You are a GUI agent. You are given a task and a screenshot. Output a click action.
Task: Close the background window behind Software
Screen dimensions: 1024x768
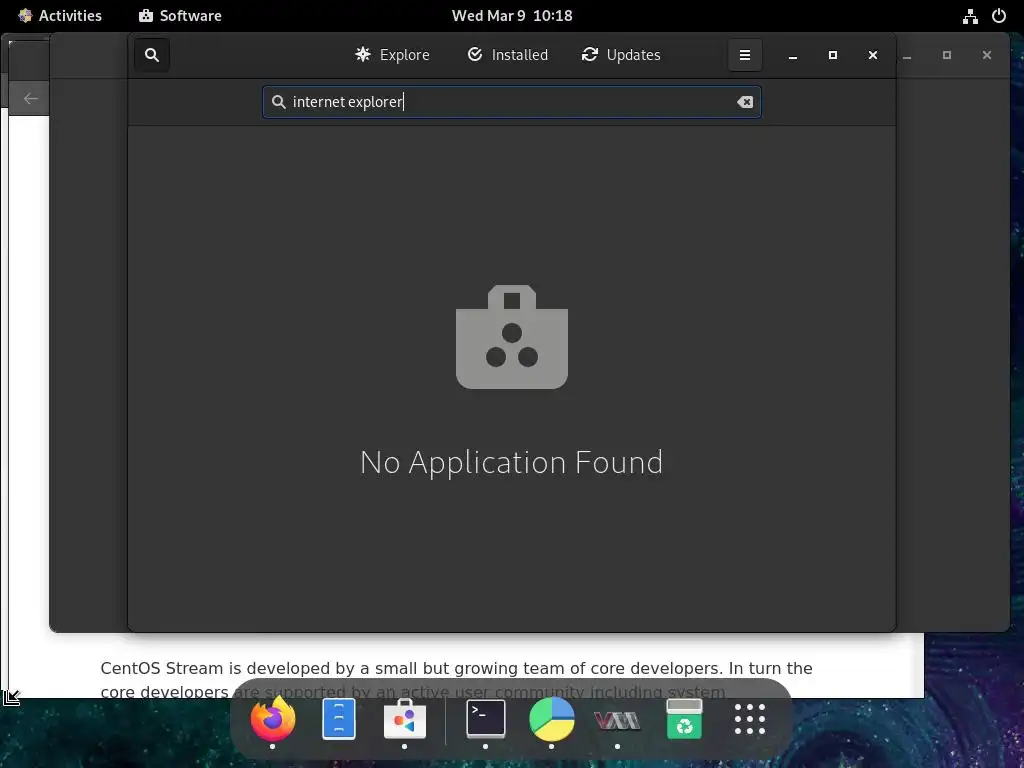tap(987, 56)
